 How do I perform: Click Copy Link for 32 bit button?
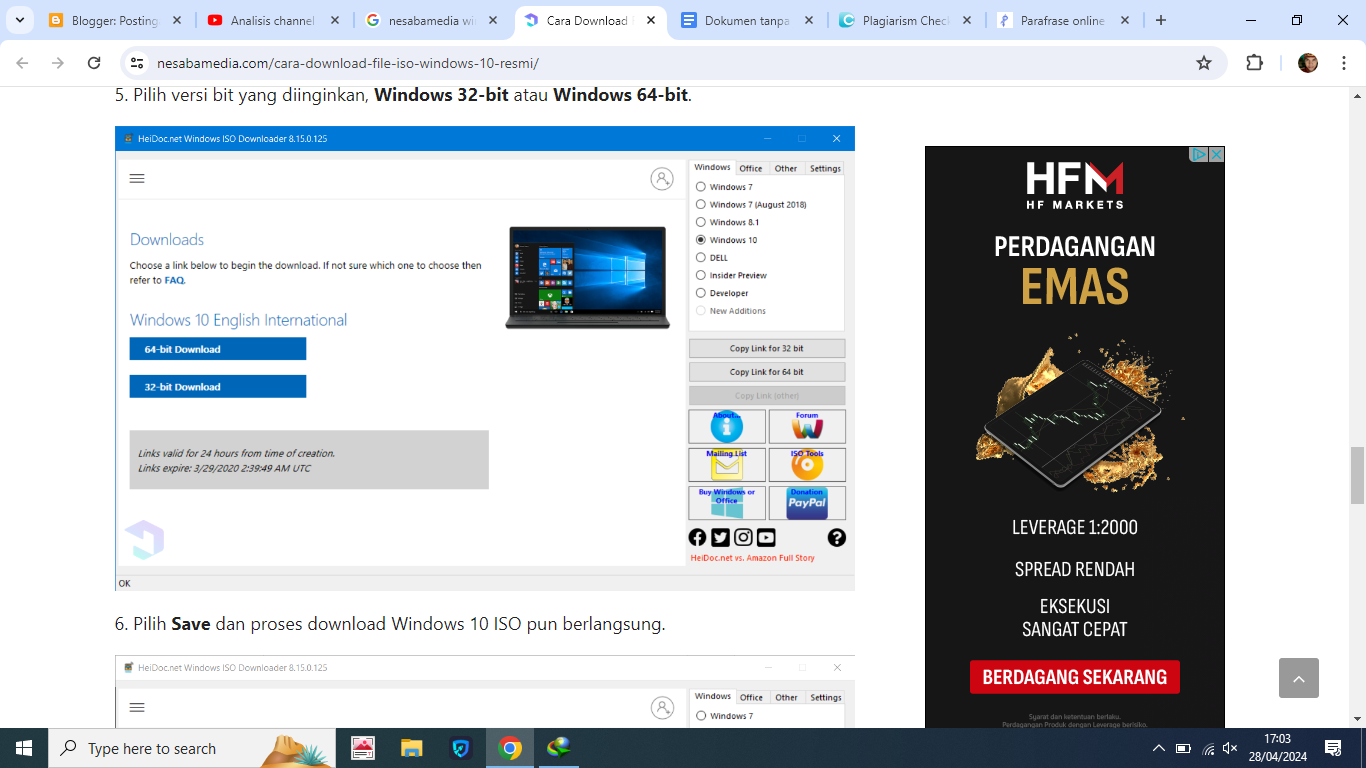pos(767,348)
